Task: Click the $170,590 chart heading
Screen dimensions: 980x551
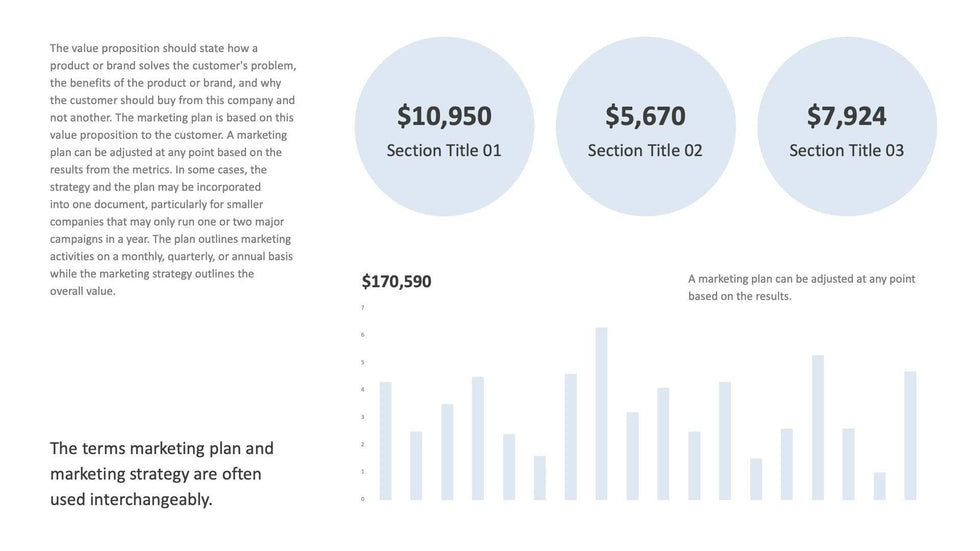Action: tap(397, 282)
